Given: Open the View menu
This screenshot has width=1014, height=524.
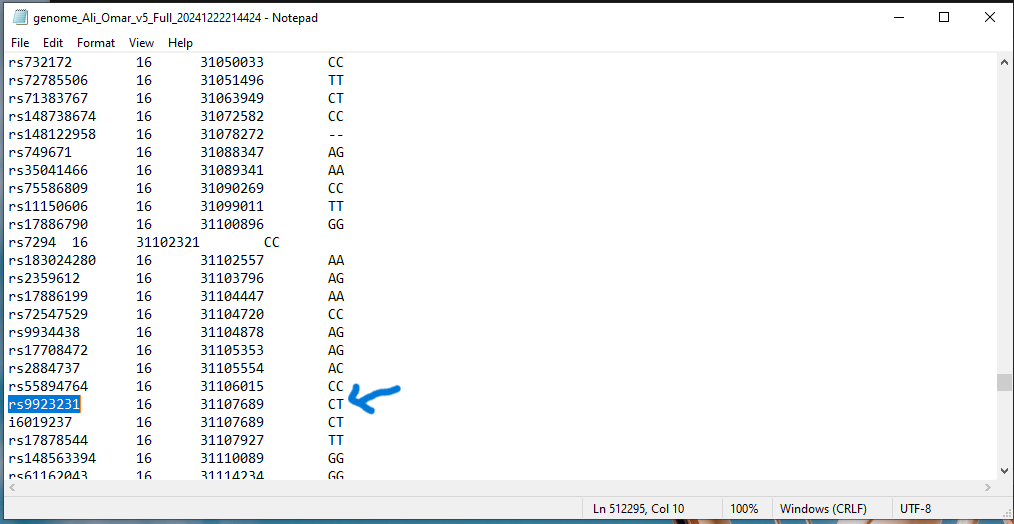Looking at the screenshot, I should (x=142, y=43).
